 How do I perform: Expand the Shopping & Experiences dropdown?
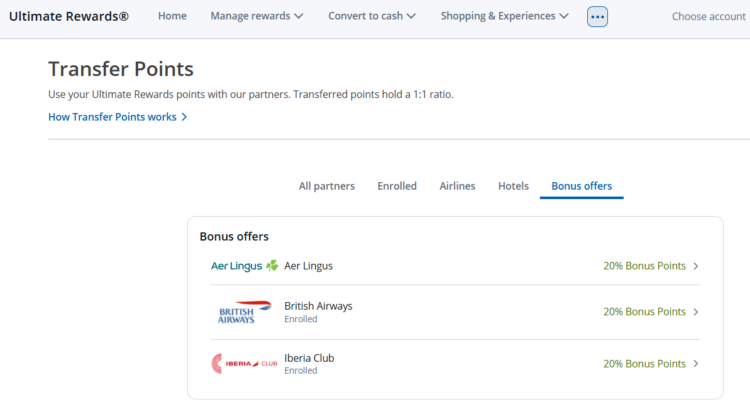point(505,16)
